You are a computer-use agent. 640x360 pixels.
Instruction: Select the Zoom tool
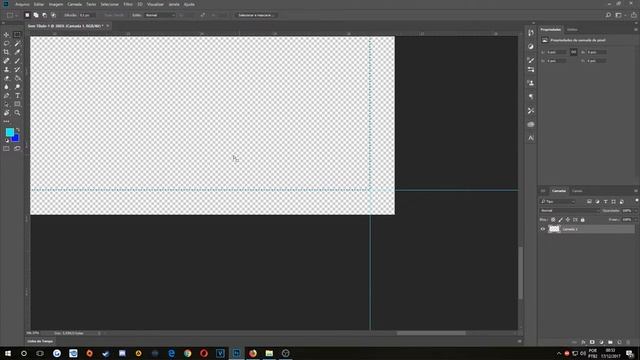[x=17, y=113]
